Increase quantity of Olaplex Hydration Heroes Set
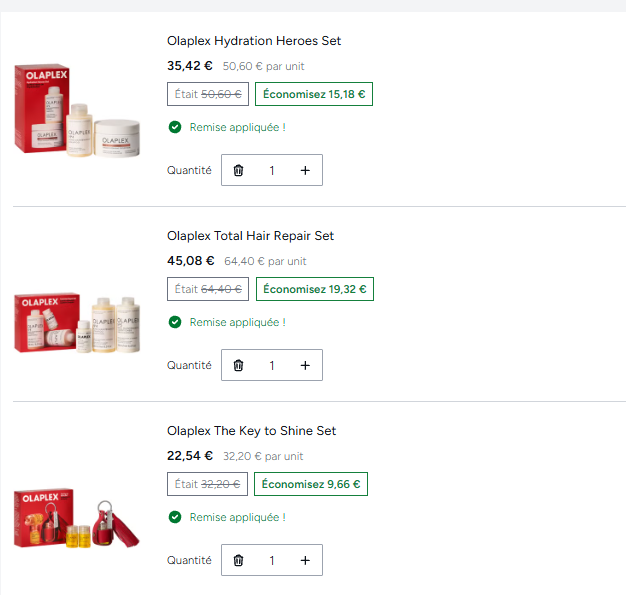The width and height of the screenshot is (626, 595). click(x=305, y=171)
